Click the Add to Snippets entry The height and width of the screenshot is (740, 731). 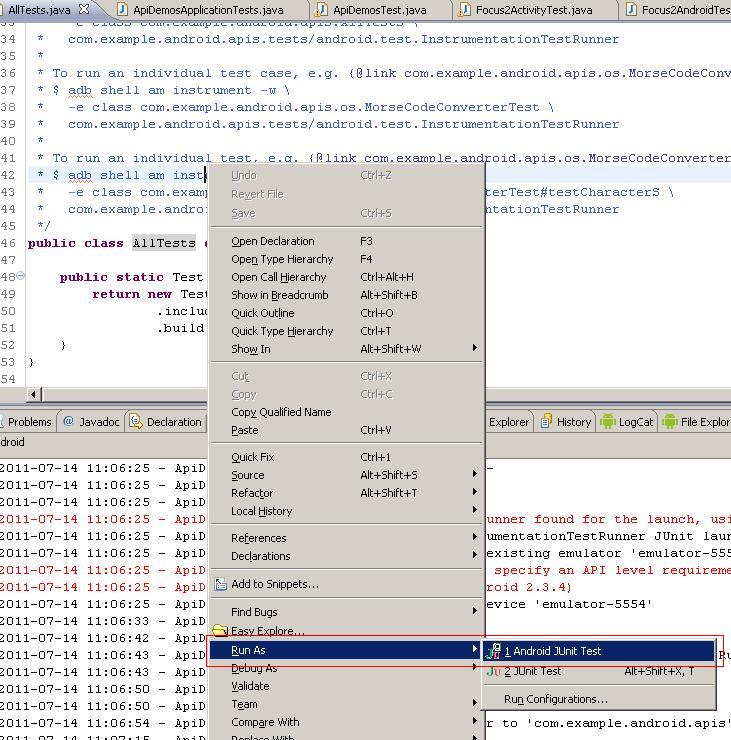point(274,584)
